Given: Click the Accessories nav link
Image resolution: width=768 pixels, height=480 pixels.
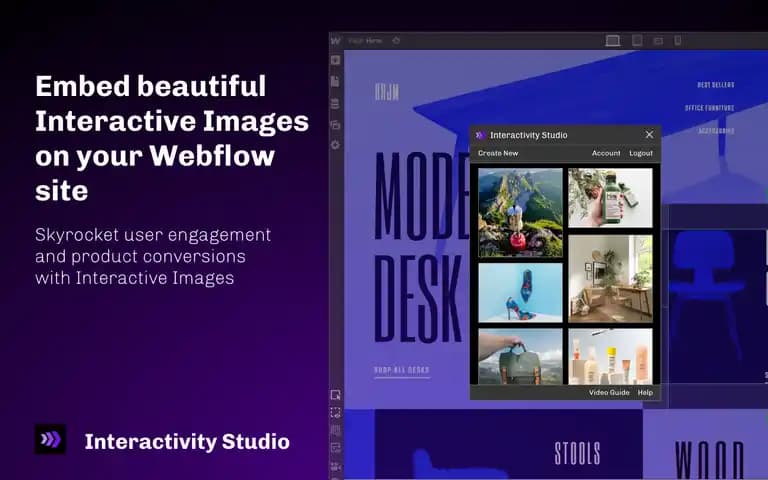Looking at the screenshot, I should 716,131.
